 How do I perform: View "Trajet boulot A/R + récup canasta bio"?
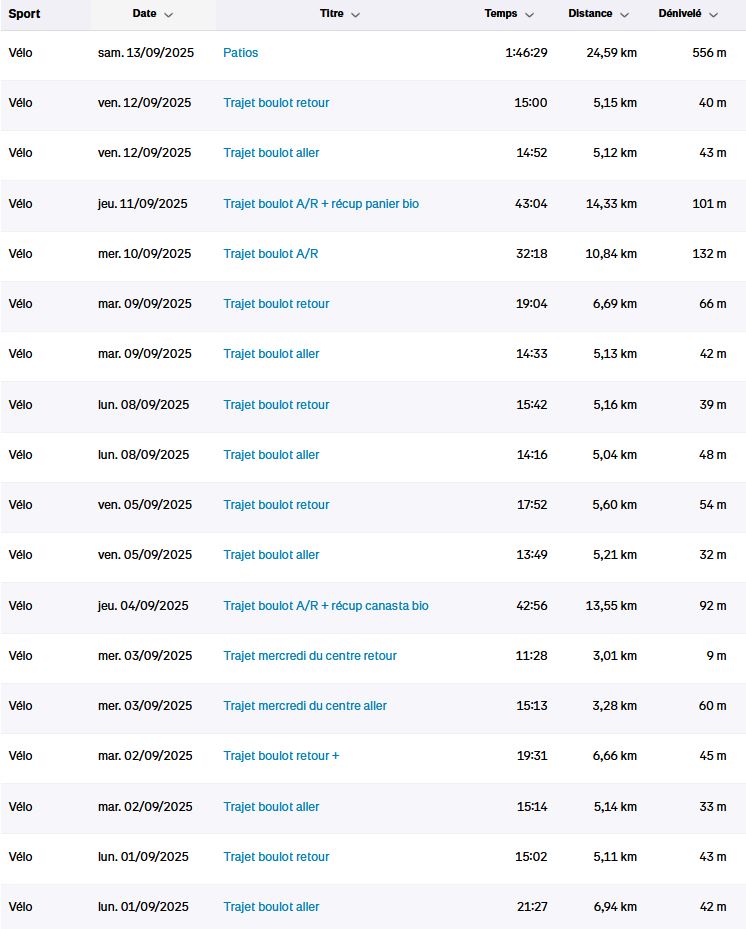point(326,606)
